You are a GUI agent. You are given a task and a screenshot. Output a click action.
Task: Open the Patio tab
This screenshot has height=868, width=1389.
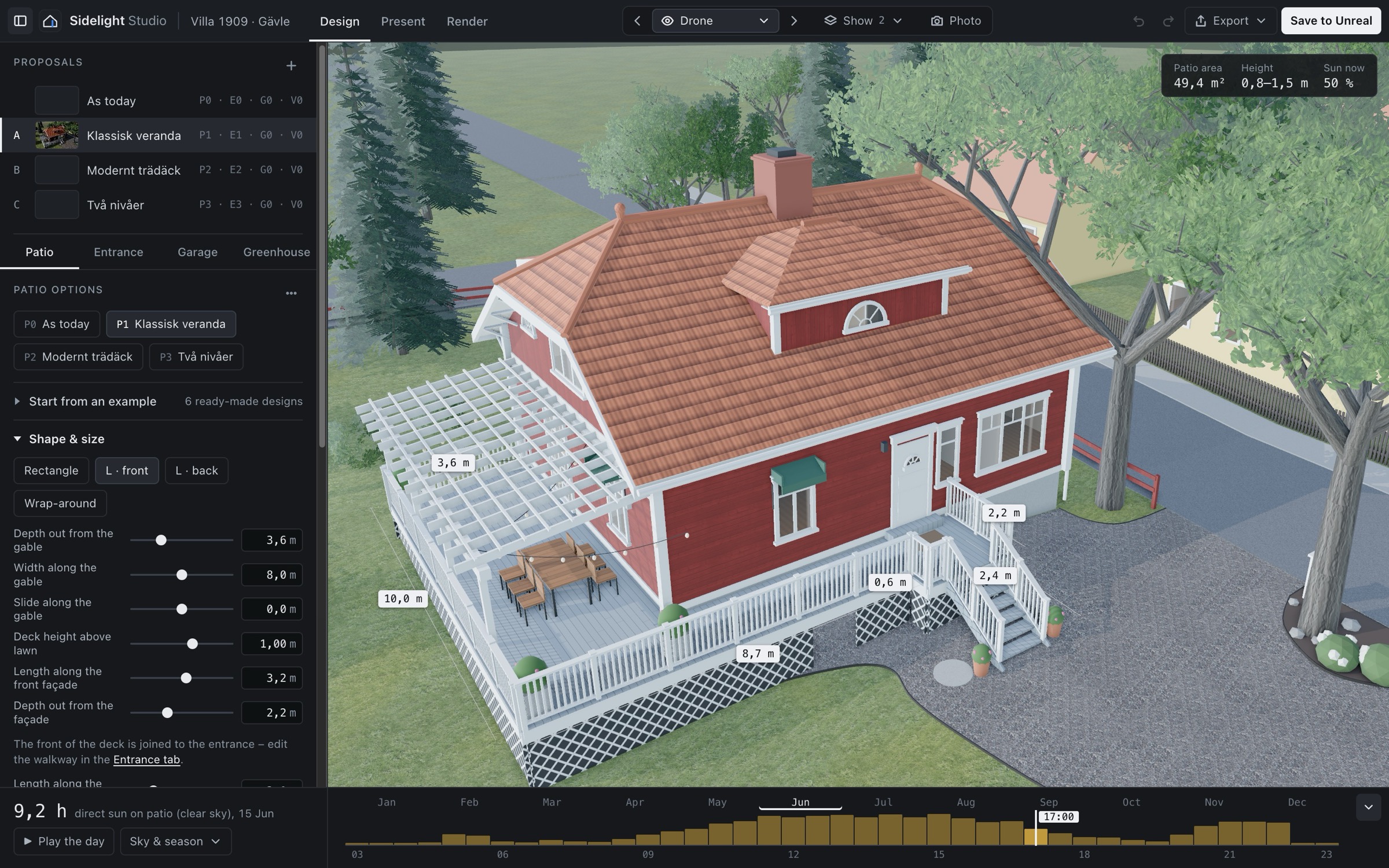click(x=39, y=252)
